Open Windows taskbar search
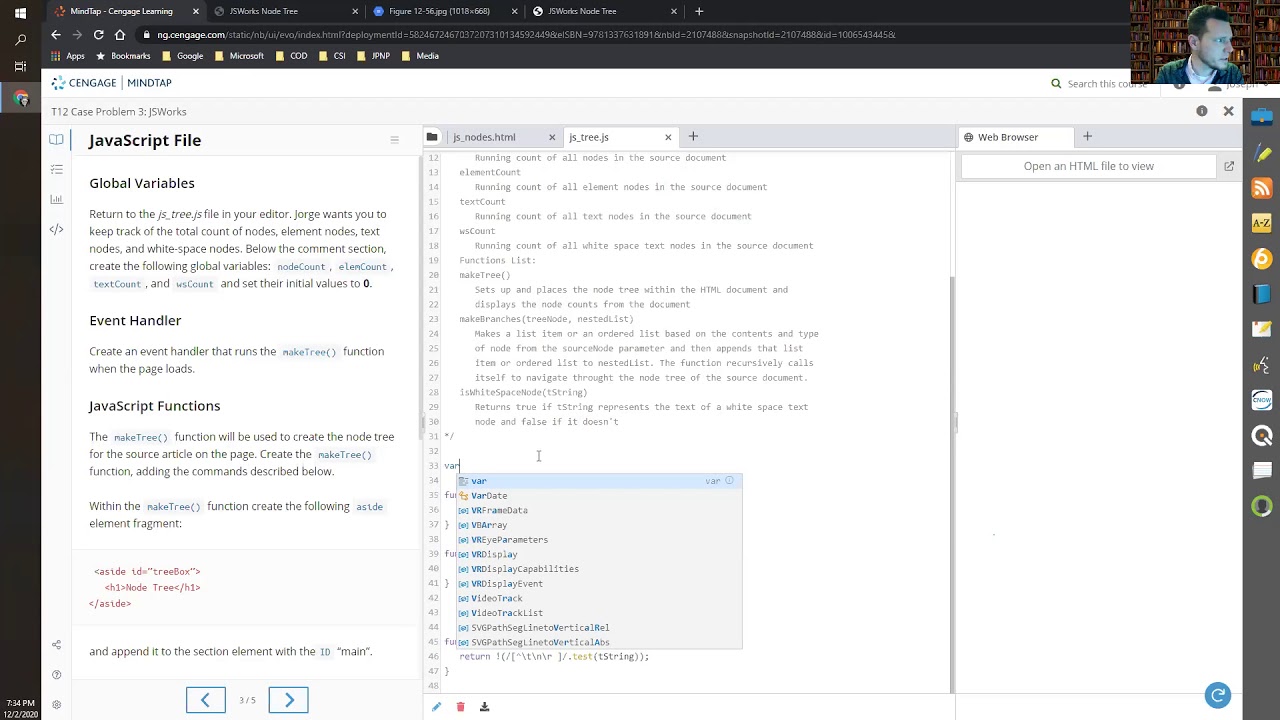The height and width of the screenshot is (720, 1280). tap(20, 40)
